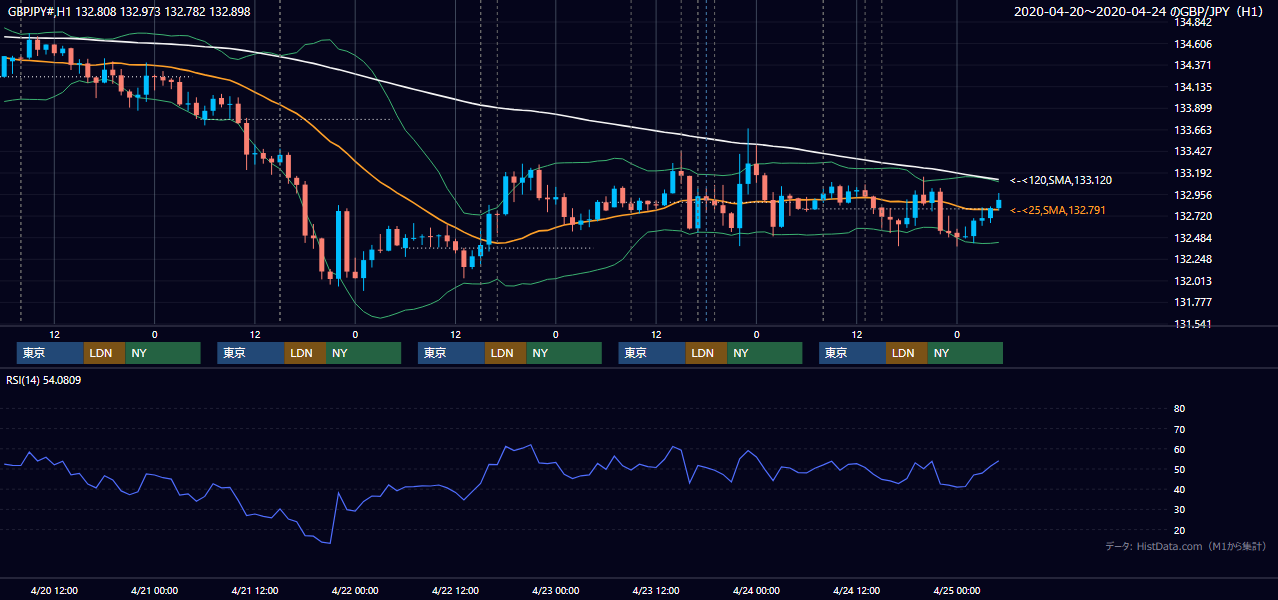The image size is (1278, 600).
Task: Click price axis value 133.663
Action: [1192, 130]
